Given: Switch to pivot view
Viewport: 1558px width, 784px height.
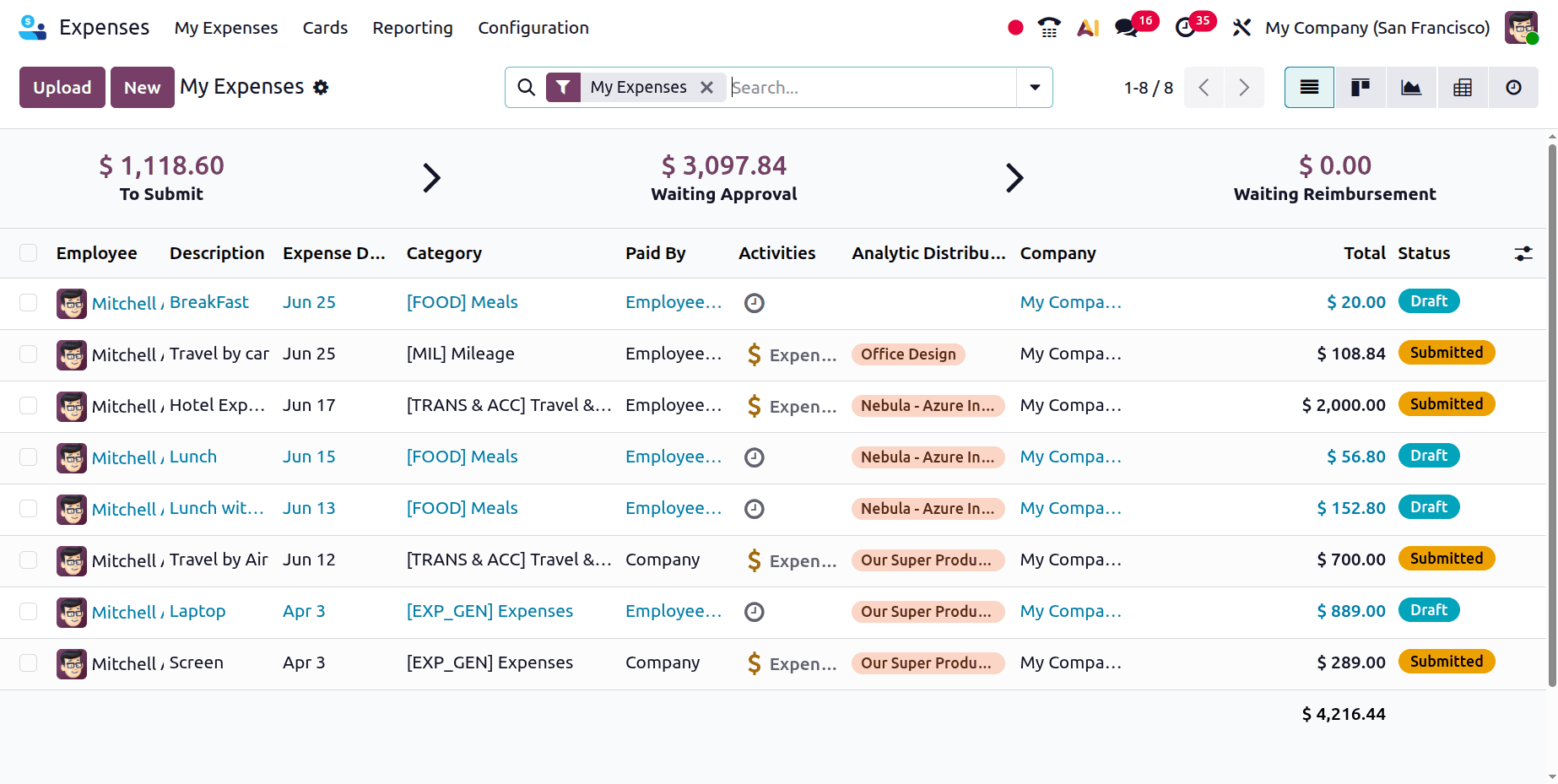Looking at the screenshot, I should 1463,87.
